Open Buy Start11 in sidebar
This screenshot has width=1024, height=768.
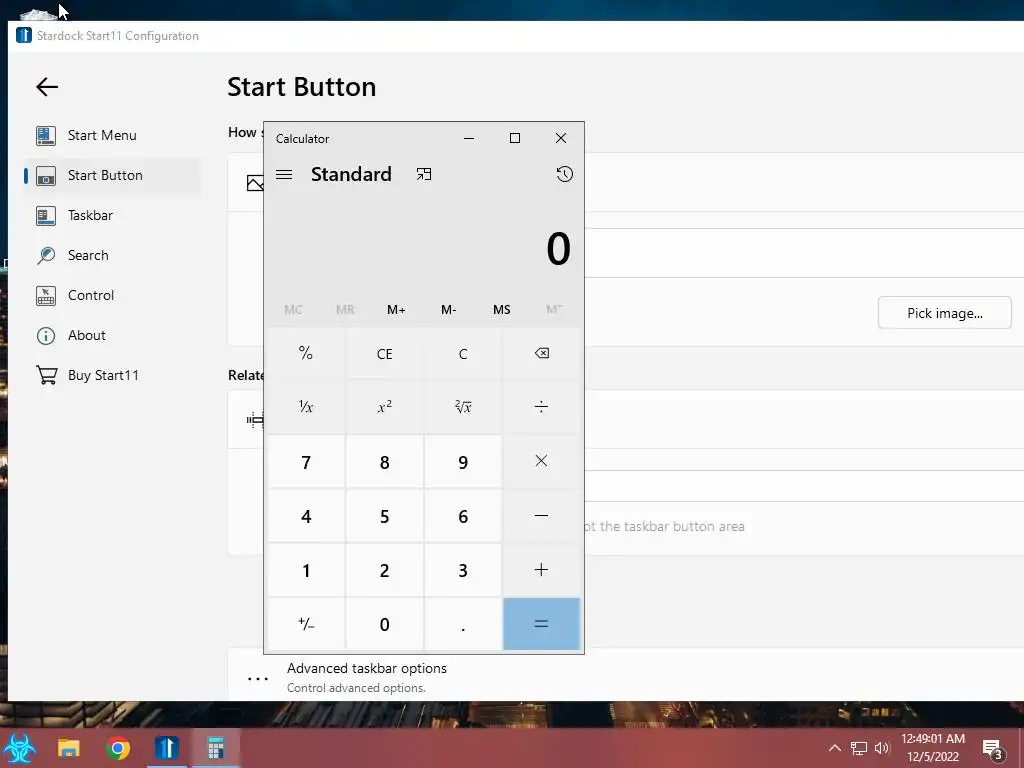111,375
